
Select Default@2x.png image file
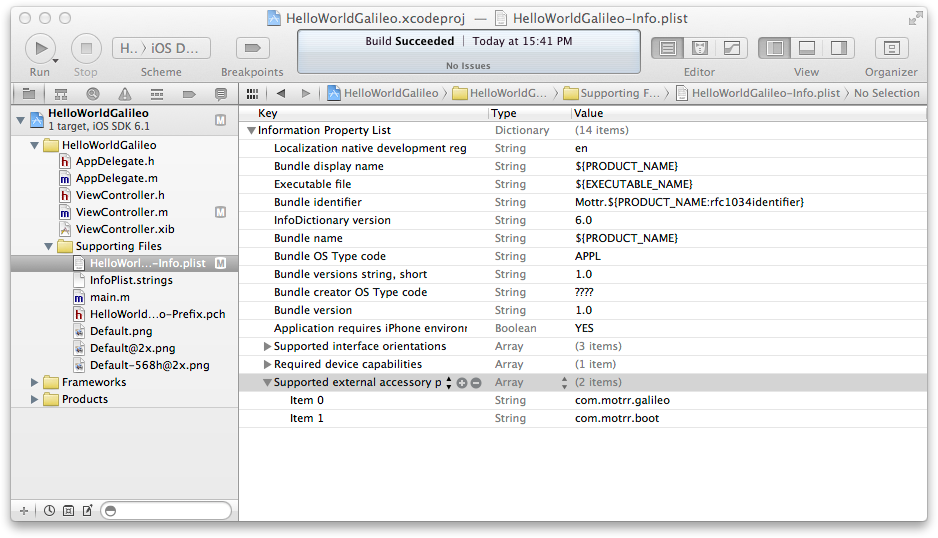132,348
